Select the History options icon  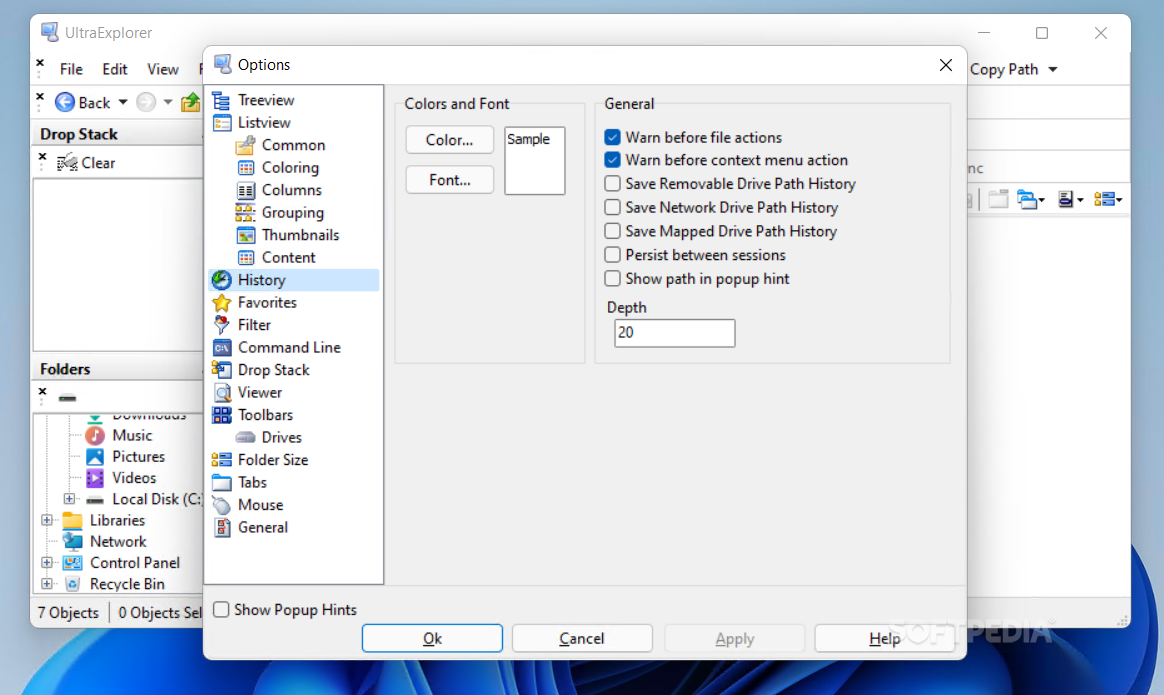(221, 280)
